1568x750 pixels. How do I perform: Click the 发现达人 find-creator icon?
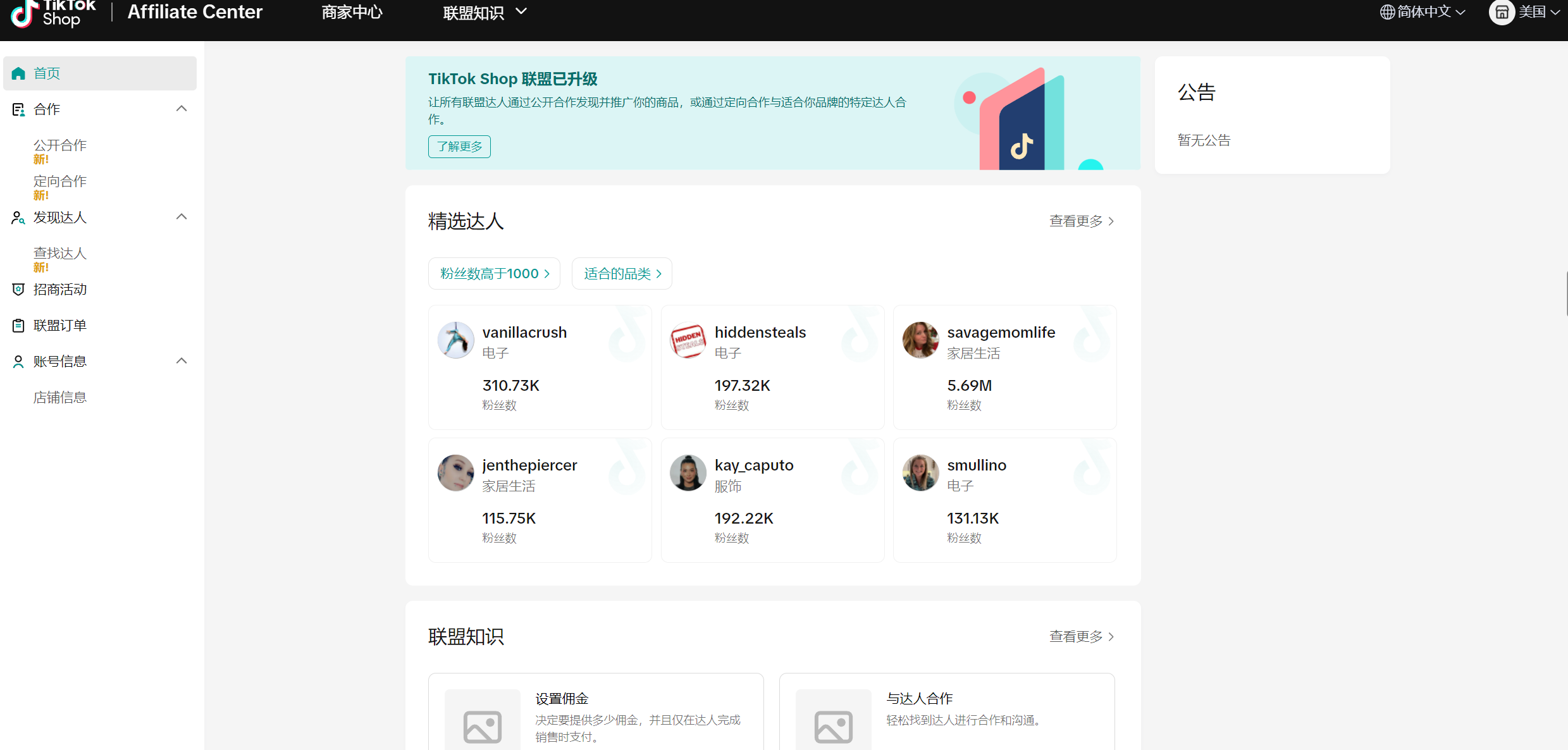18,218
